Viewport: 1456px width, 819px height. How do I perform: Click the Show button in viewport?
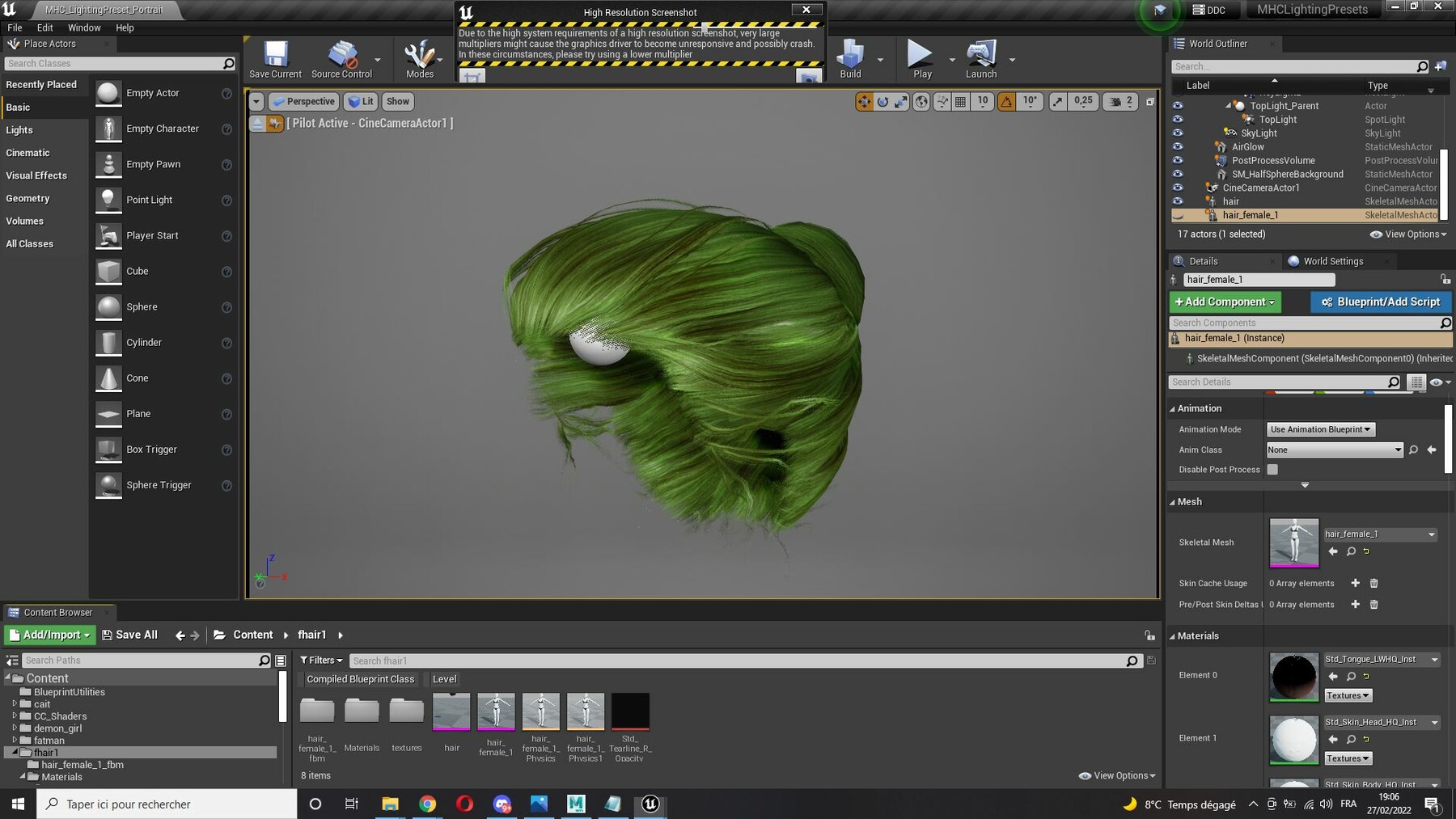point(397,101)
